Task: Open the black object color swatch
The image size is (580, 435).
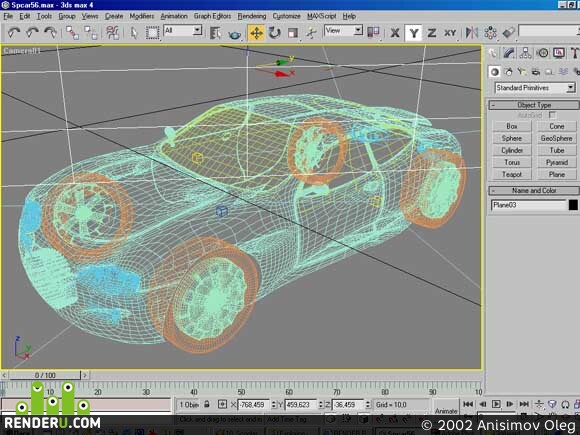Action: (x=573, y=205)
